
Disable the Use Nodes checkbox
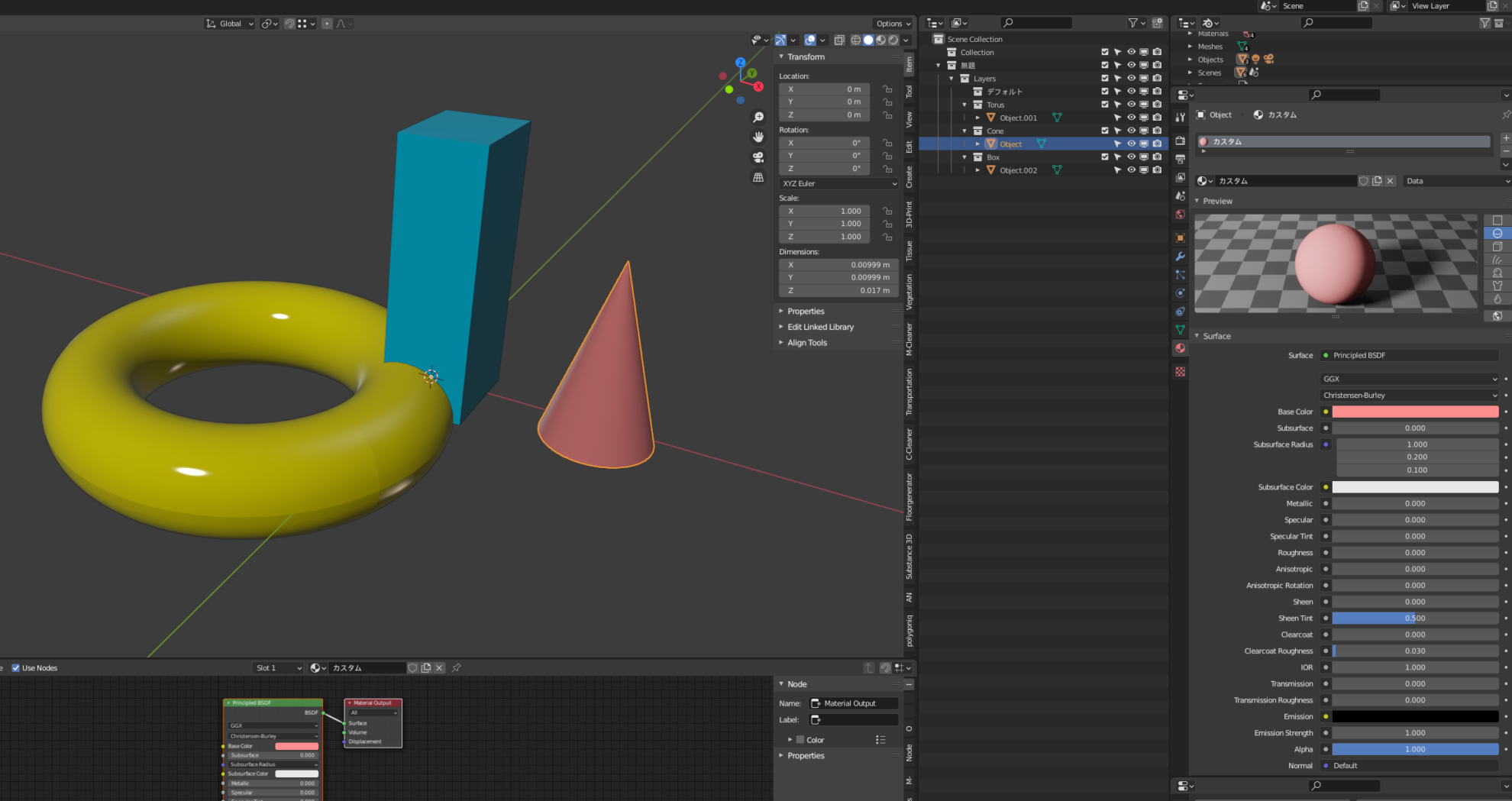pyautogui.click(x=17, y=667)
